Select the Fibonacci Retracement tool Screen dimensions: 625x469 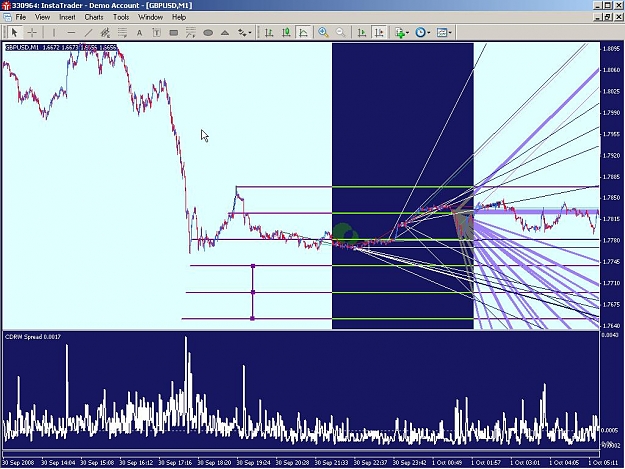click(122, 32)
